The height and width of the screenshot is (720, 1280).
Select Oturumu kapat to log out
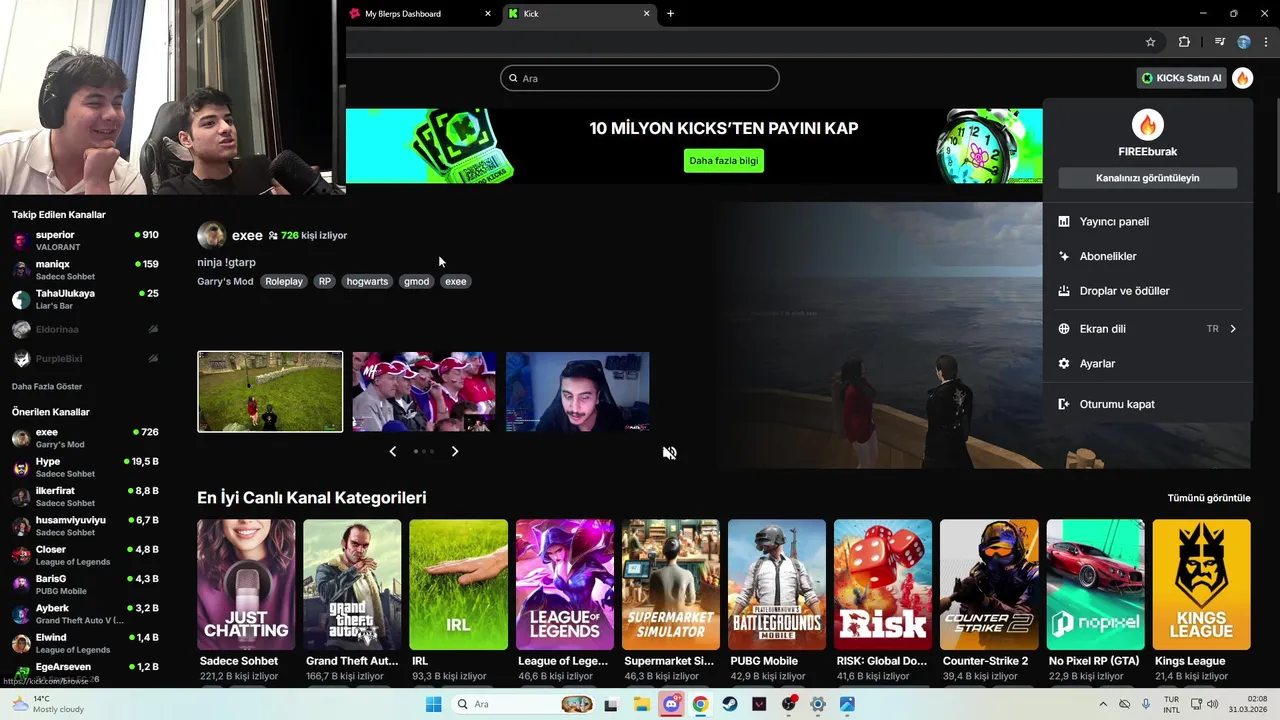coord(1147,404)
